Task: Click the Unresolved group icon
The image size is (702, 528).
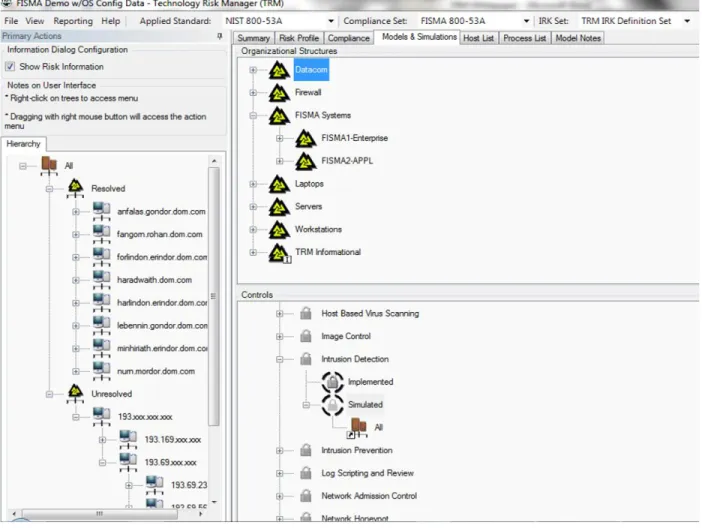Action: coord(75,394)
